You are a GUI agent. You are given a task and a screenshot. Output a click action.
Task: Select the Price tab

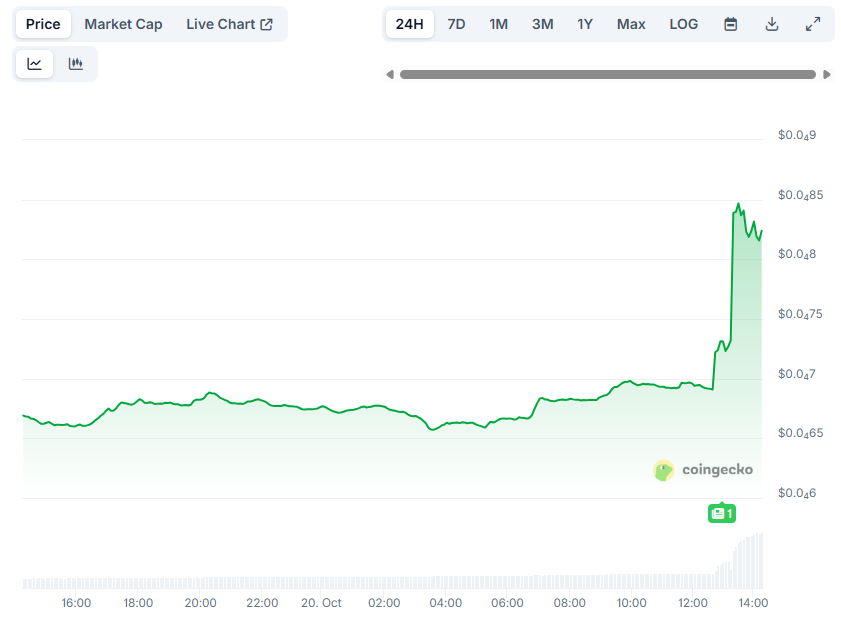click(42, 23)
